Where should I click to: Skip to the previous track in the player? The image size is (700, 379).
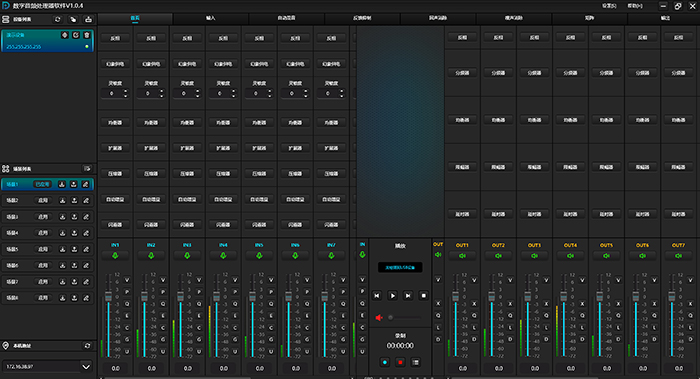[x=377, y=296]
